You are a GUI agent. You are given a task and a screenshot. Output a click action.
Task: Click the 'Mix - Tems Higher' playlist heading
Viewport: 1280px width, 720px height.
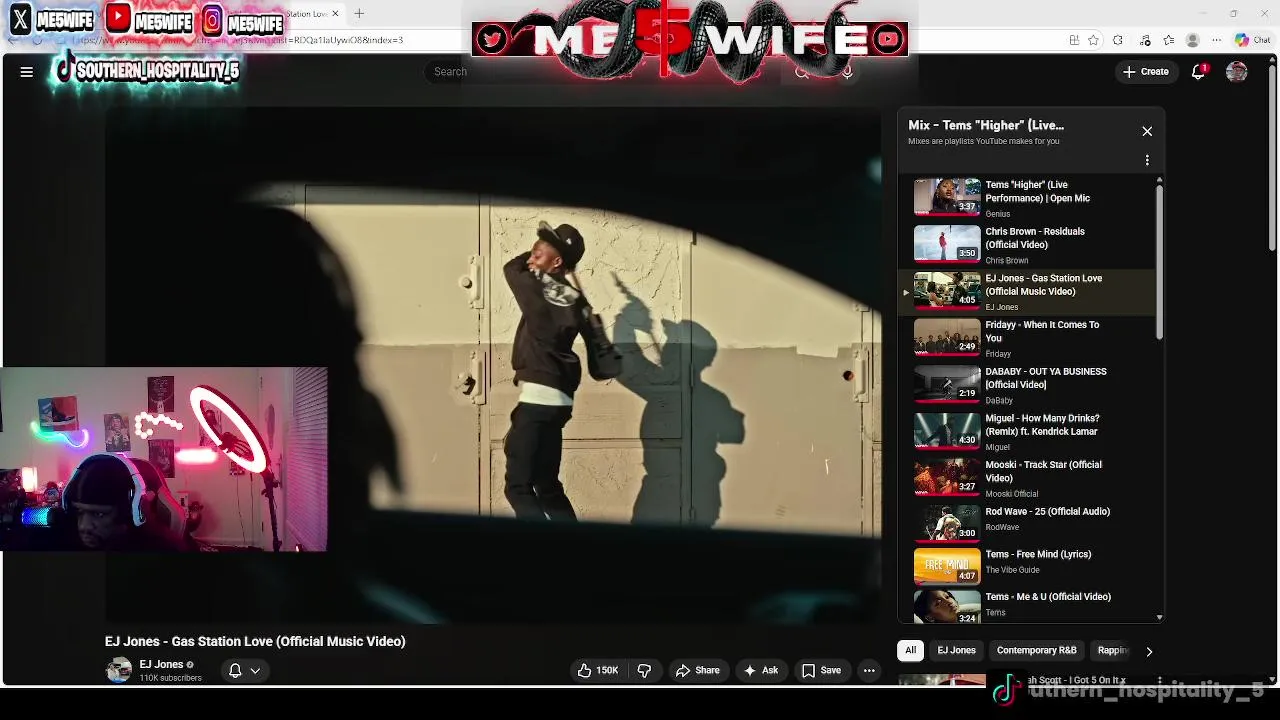[x=986, y=125]
